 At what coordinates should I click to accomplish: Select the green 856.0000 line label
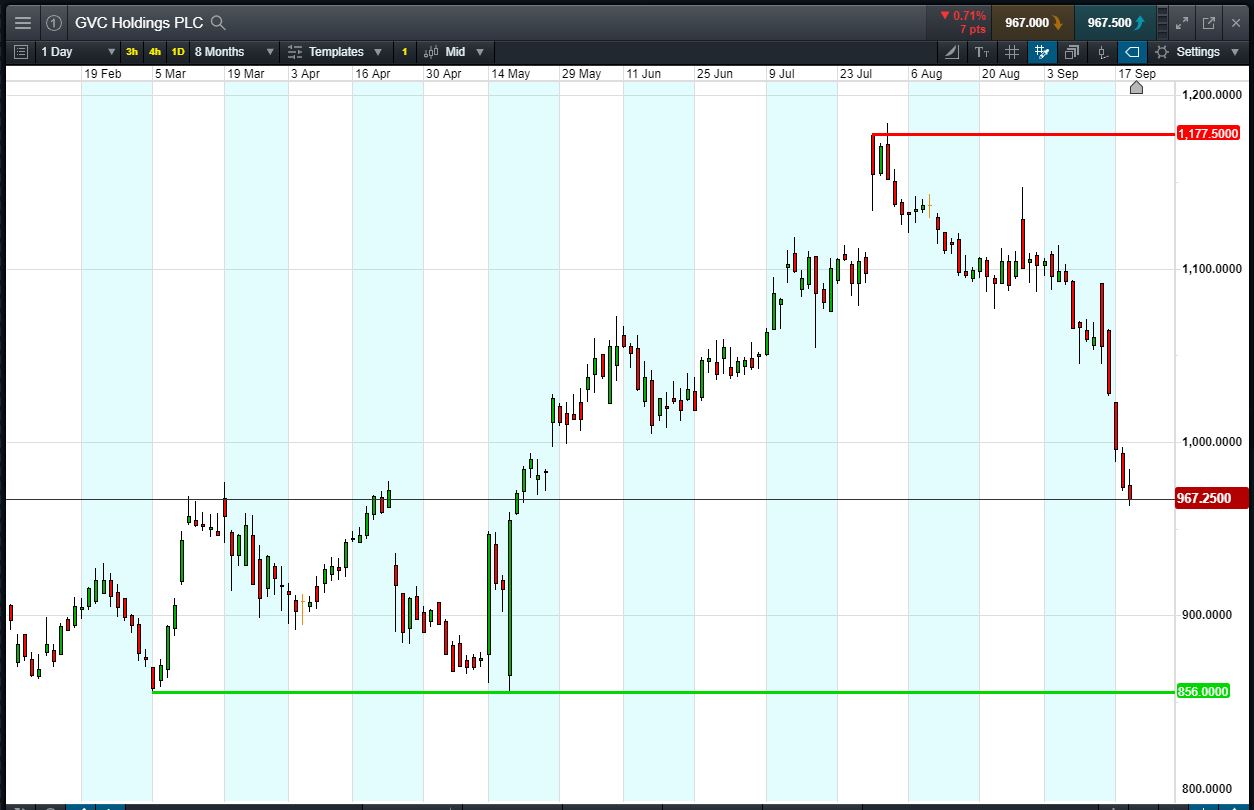point(1203,692)
